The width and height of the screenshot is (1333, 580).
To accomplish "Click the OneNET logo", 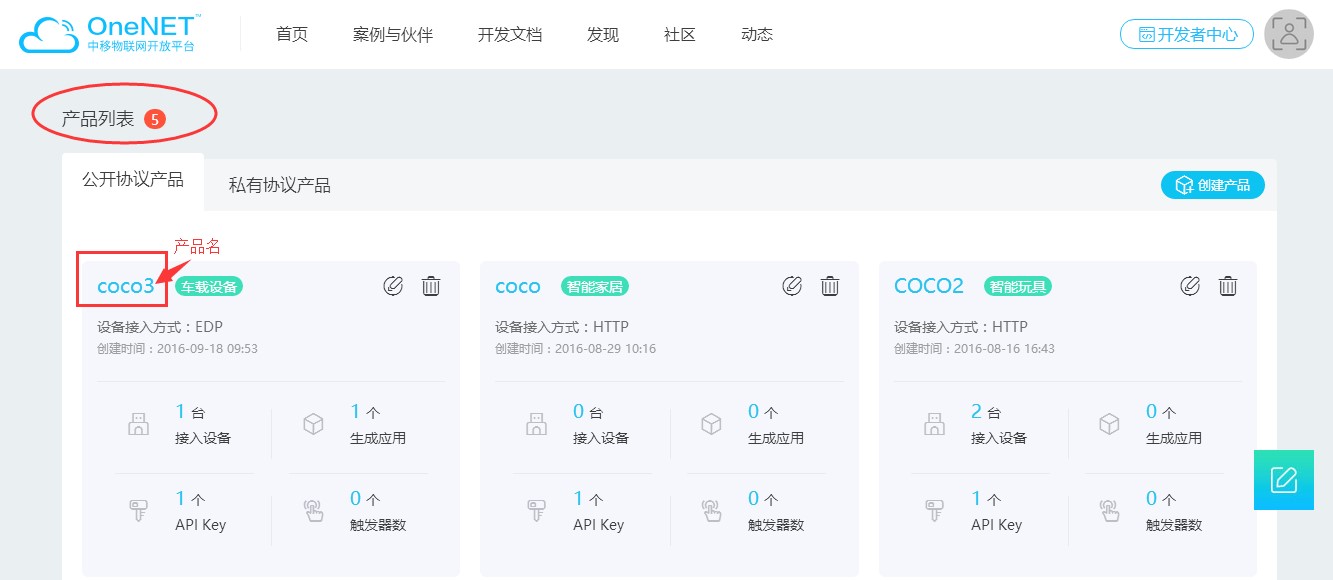I will click(x=110, y=33).
